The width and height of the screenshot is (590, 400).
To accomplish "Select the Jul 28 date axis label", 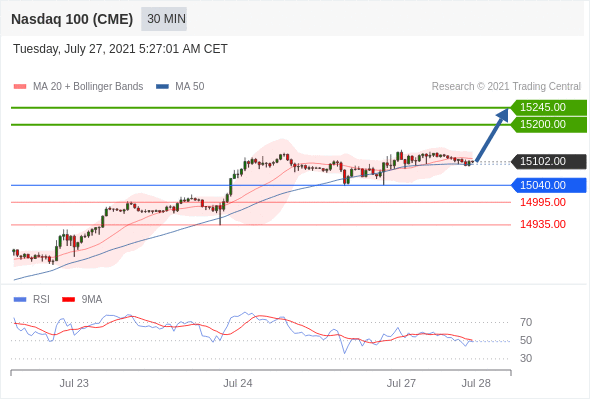I will (x=476, y=383).
